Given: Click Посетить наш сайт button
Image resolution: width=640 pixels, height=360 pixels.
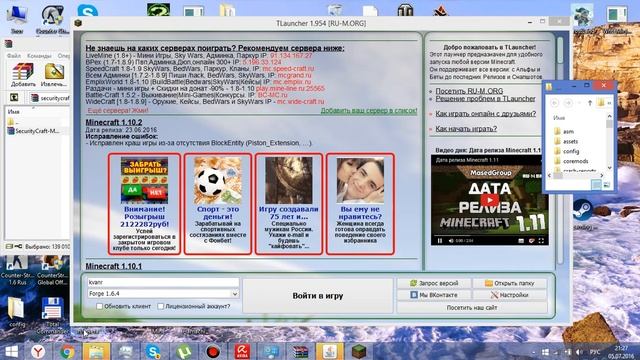Looking at the screenshot, I should point(472,307).
